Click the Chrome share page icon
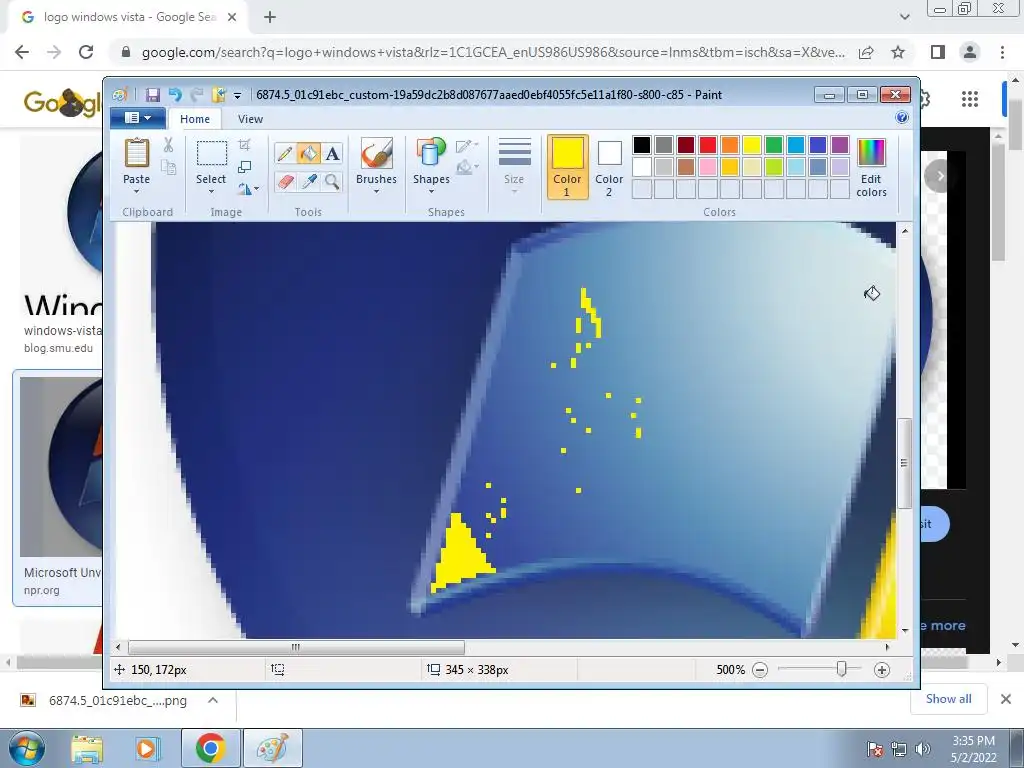The width and height of the screenshot is (1024, 768). tap(866, 52)
